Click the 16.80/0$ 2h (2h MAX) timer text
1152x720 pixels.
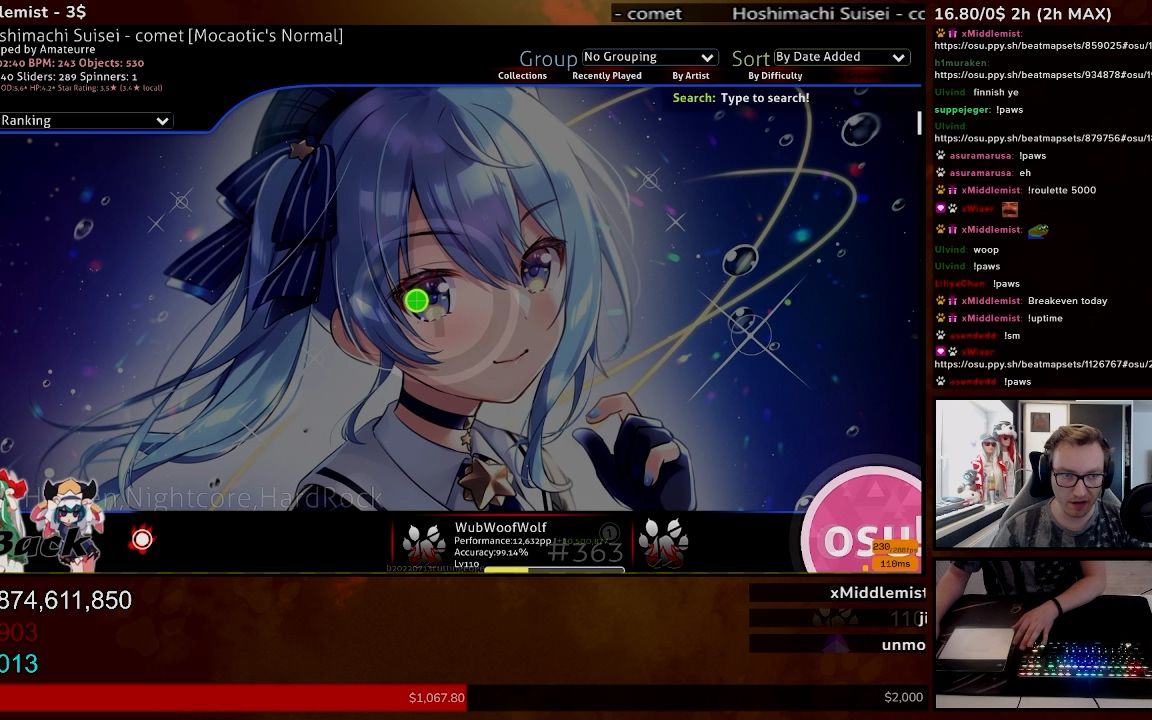(1023, 13)
